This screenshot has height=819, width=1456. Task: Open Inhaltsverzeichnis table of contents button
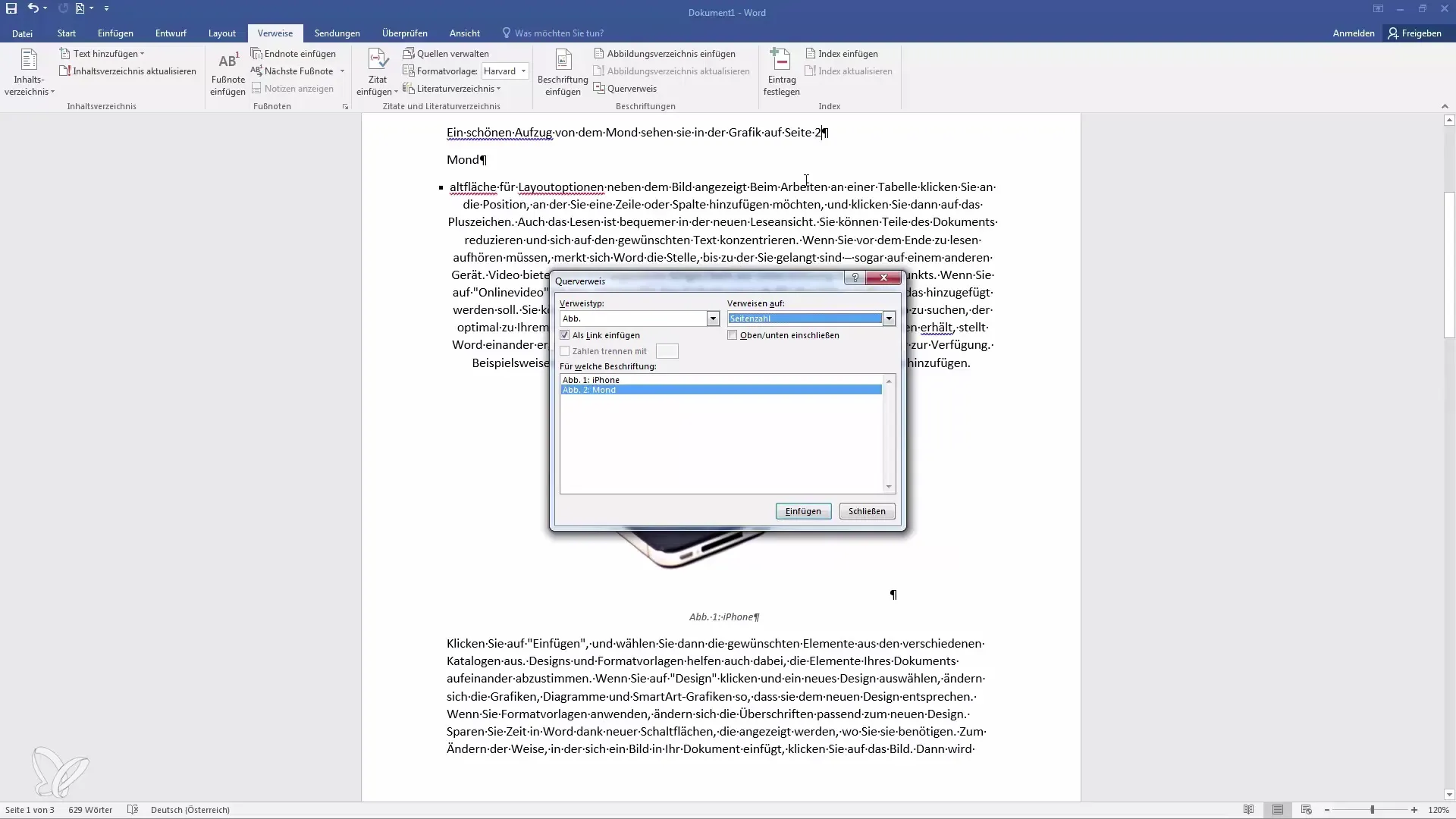[29, 72]
